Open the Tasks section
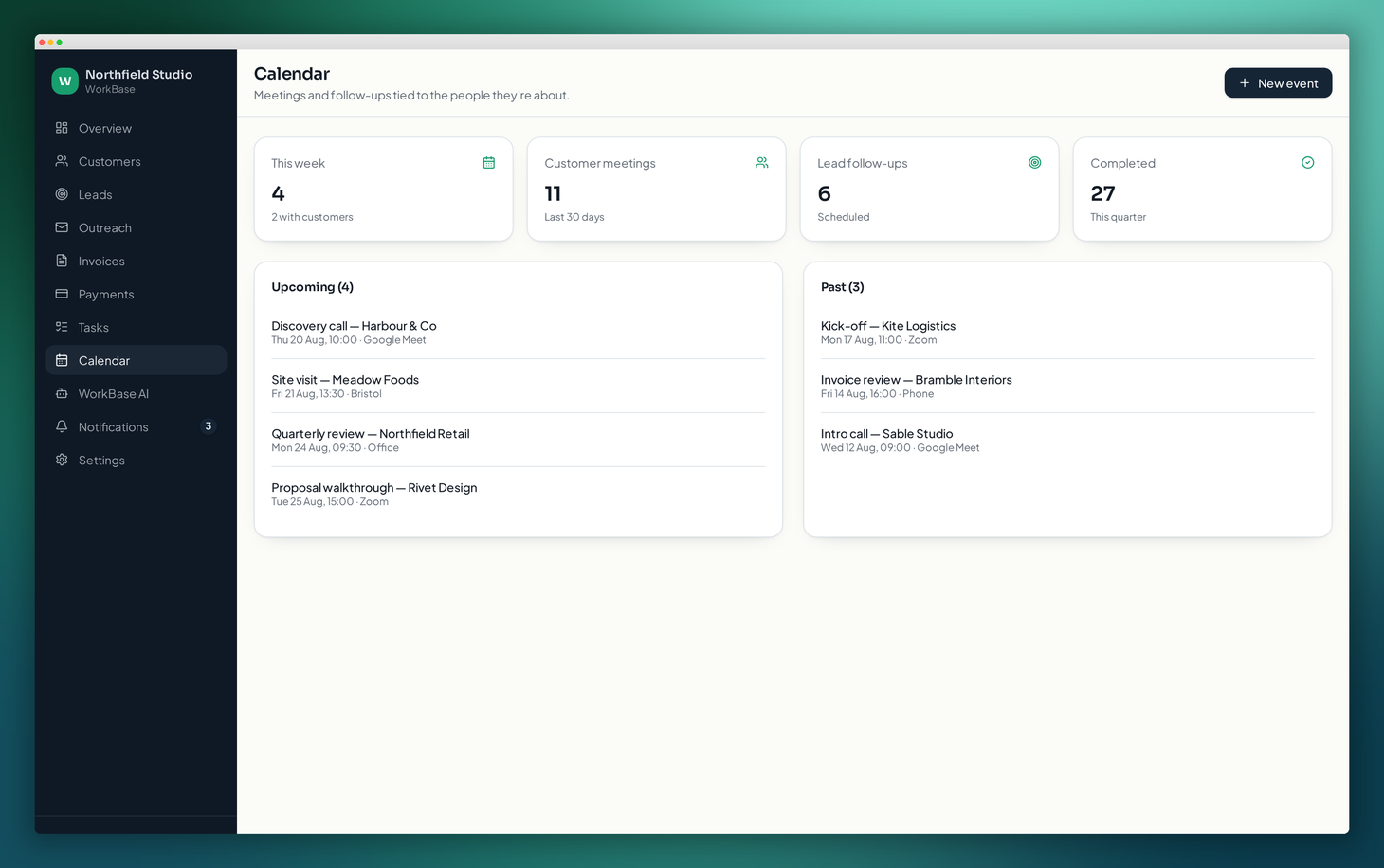This screenshot has width=1384, height=868. [136, 327]
